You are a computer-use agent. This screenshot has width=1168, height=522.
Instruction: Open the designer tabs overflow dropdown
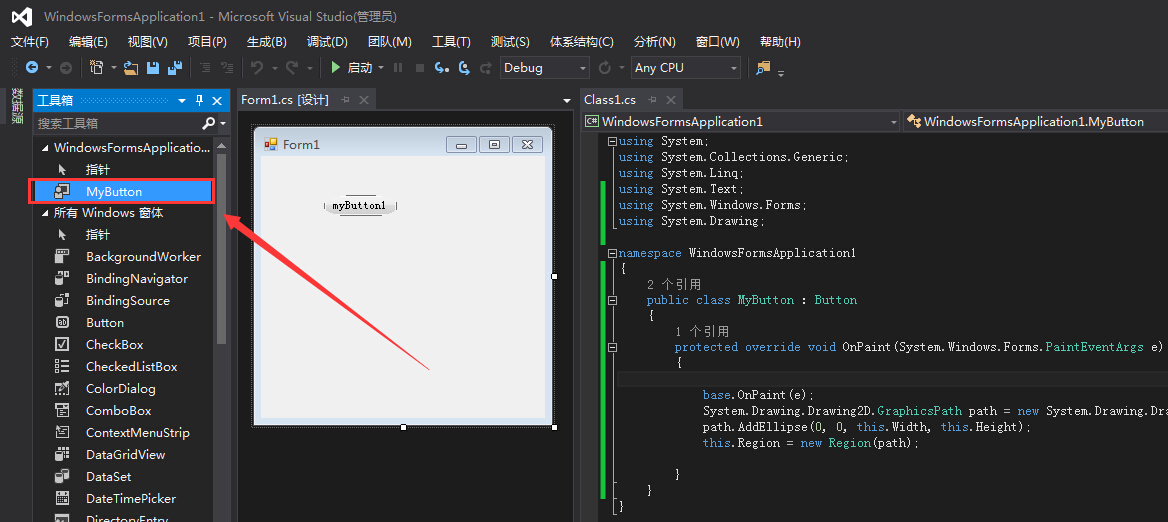[567, 101]
